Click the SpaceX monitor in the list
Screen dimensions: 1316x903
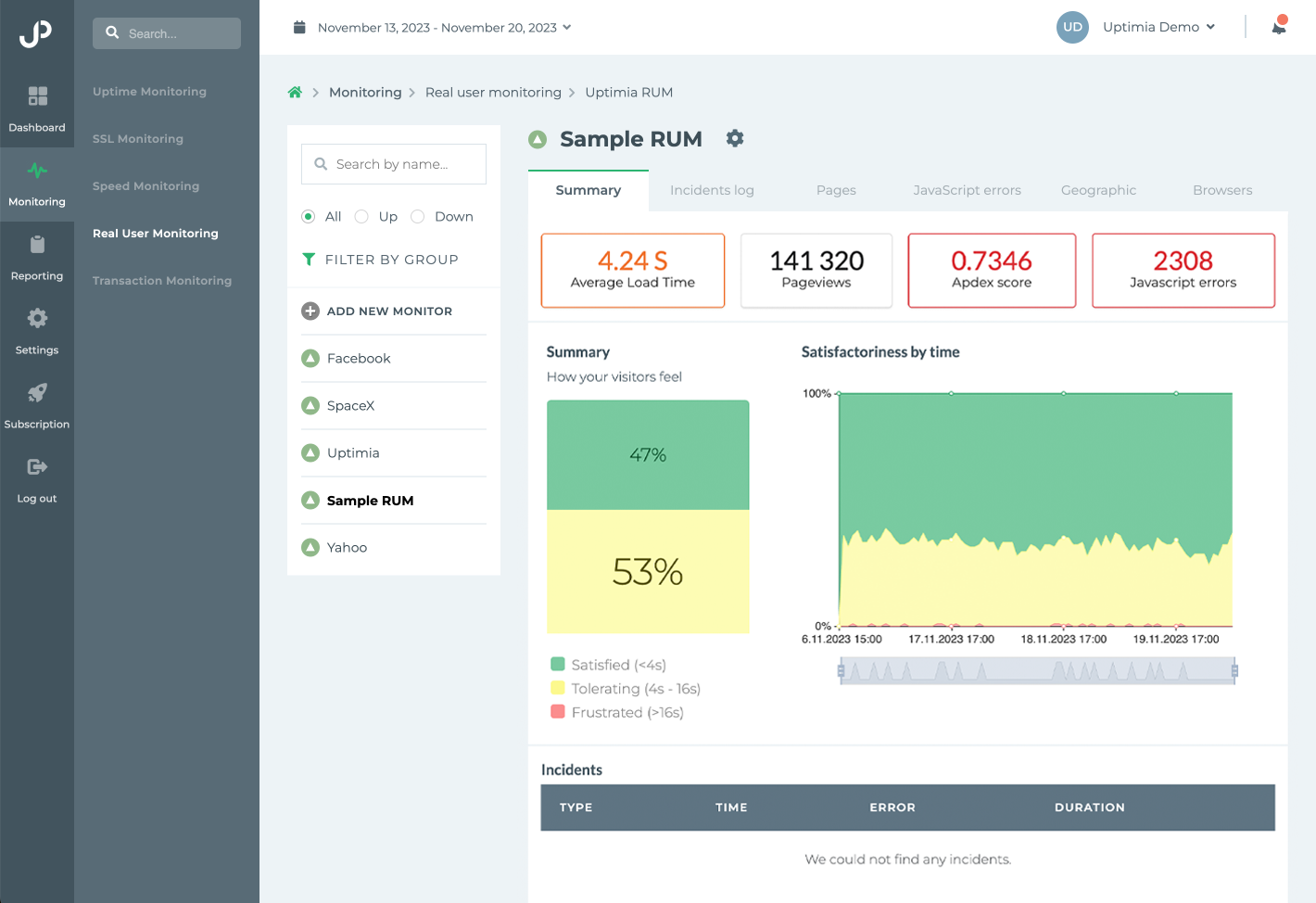pyautogui.click(x=351, y=405)
